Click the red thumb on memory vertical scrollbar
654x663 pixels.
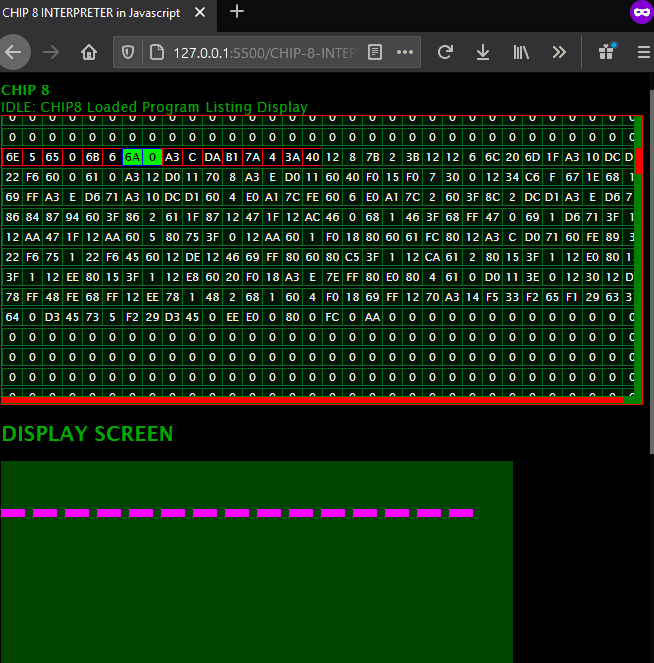[x=639, y=160]
